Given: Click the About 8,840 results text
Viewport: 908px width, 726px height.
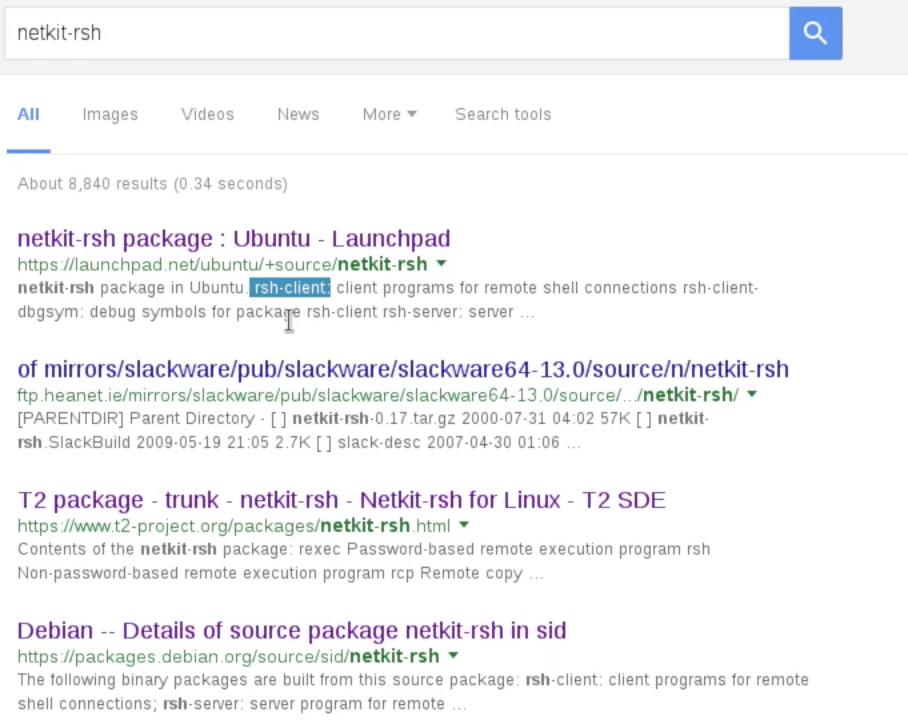Looking at the screenshot, I should point(152,184).
